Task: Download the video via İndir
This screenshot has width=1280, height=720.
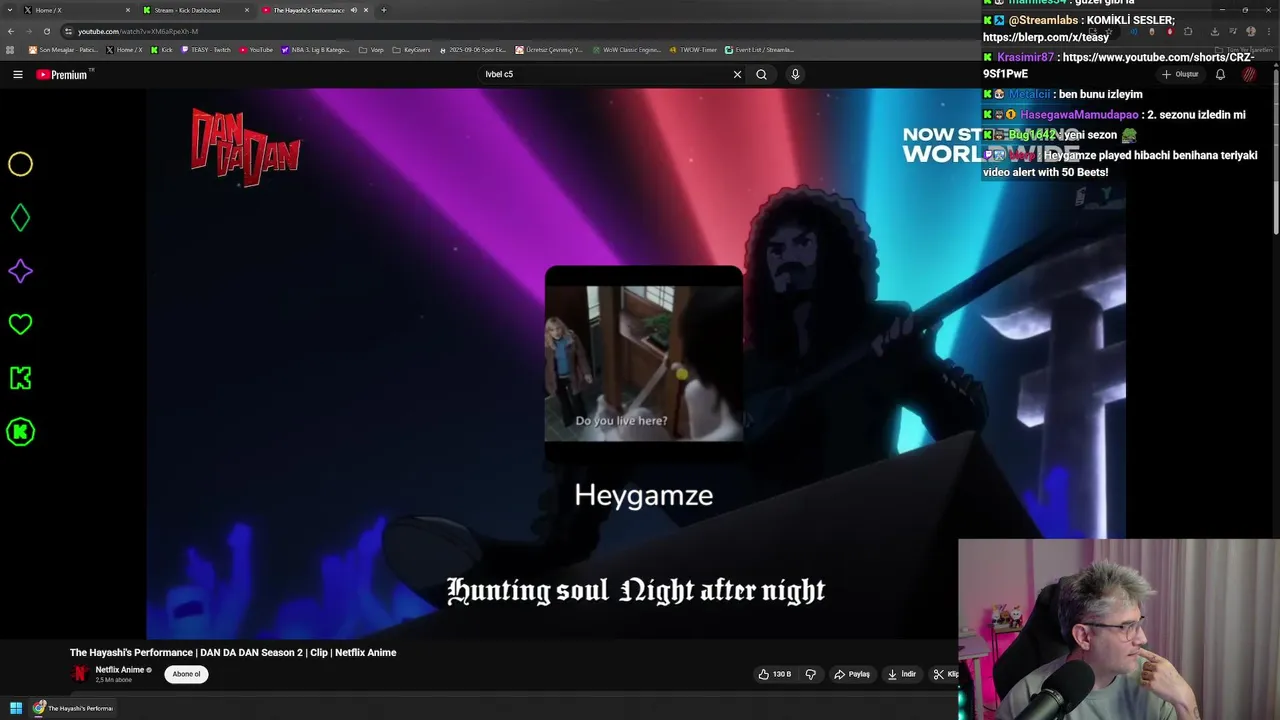Action: (x=902, y=674)
